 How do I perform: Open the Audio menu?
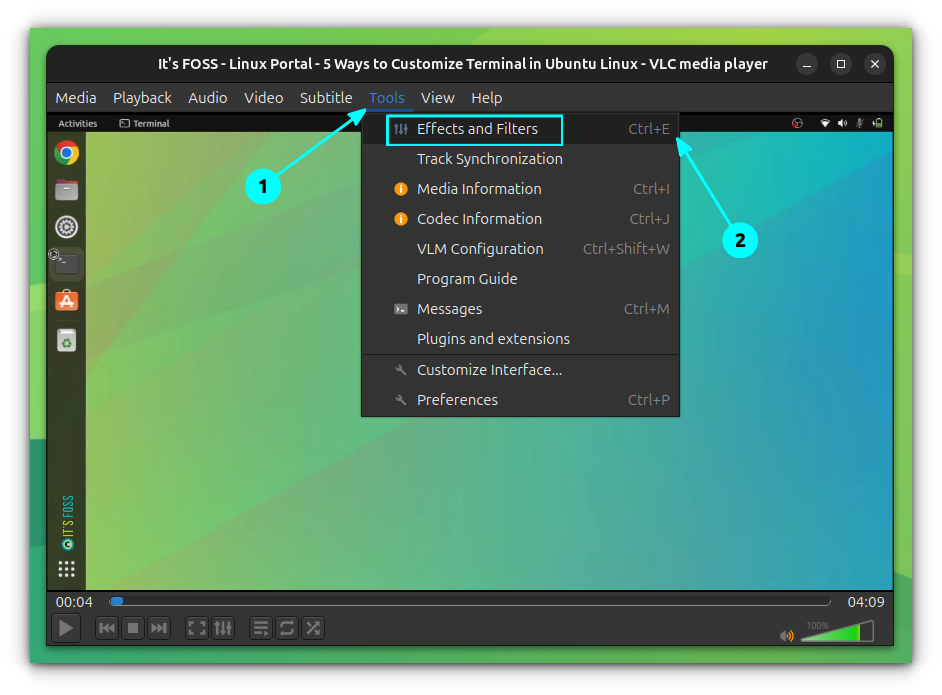[x=208, y=98]
